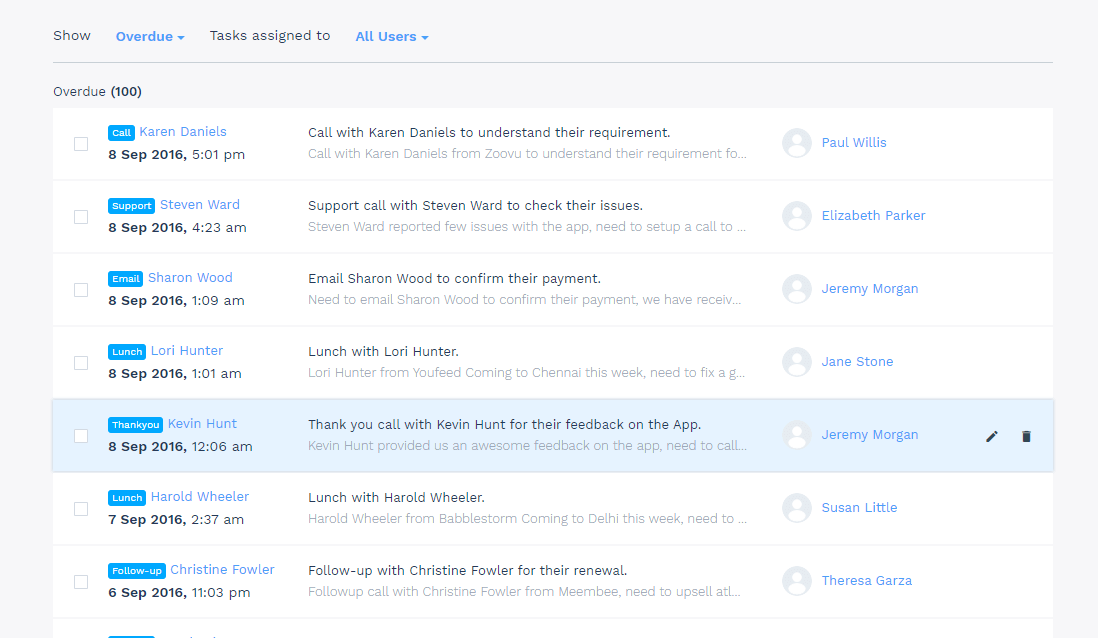Image resolution: width=1098 pixels, height=638 pixels.
Task: Click the Email tag badge for Sharon Wood
Action: click(x=126, y=279)
